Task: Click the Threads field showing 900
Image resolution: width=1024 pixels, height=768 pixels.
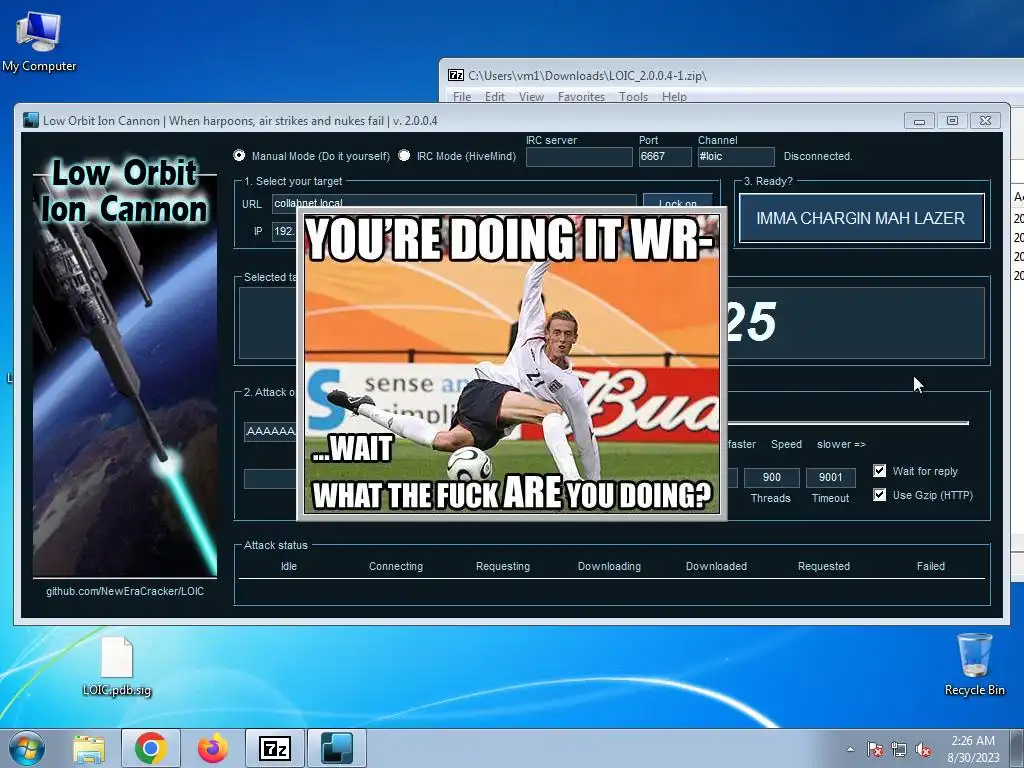Action: (x=771, y=477)
